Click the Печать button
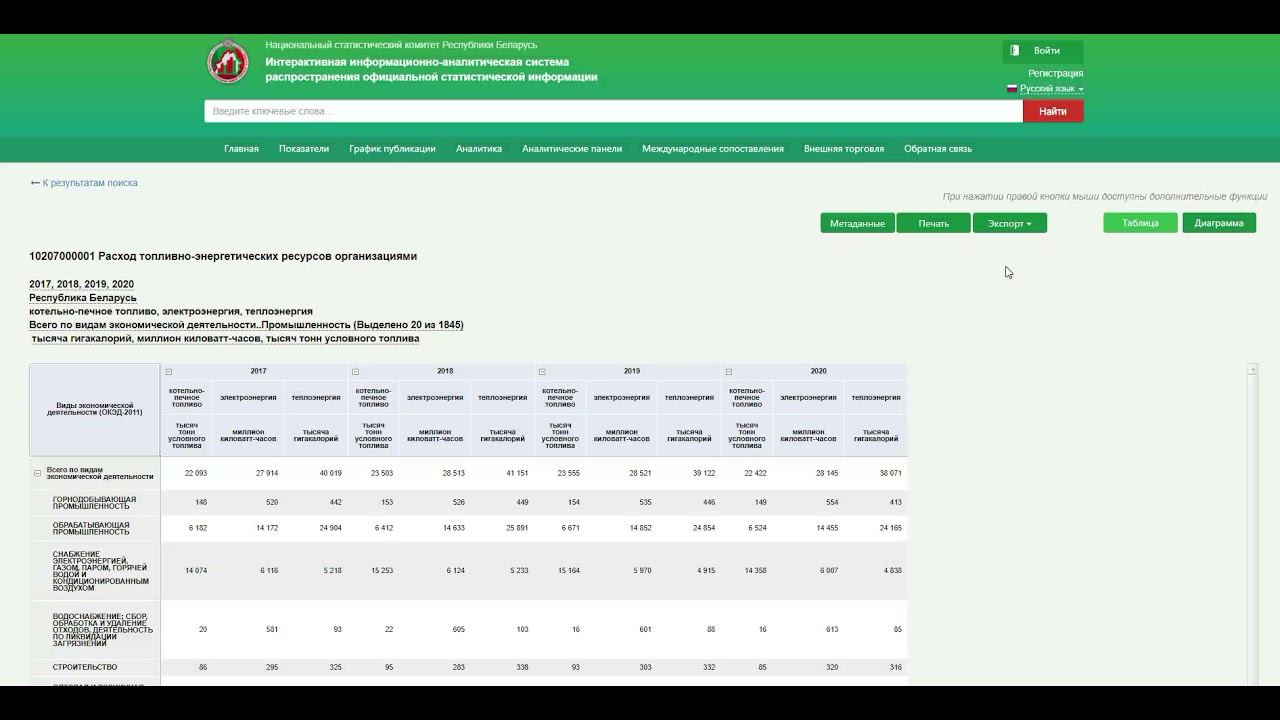Image resolution: width=1280 pixels, height=720 pixels. point(933,223)
